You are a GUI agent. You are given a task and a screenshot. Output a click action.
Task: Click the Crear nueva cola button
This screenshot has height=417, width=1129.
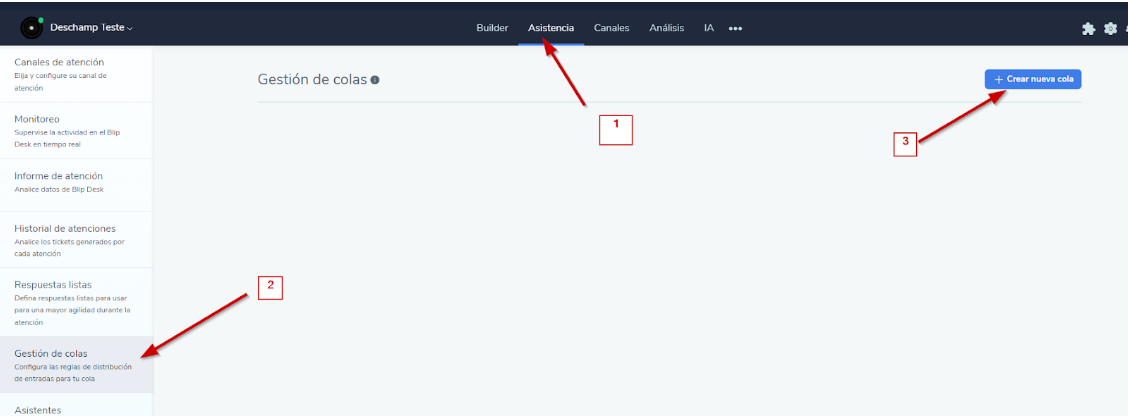(x=1032, y=79)
